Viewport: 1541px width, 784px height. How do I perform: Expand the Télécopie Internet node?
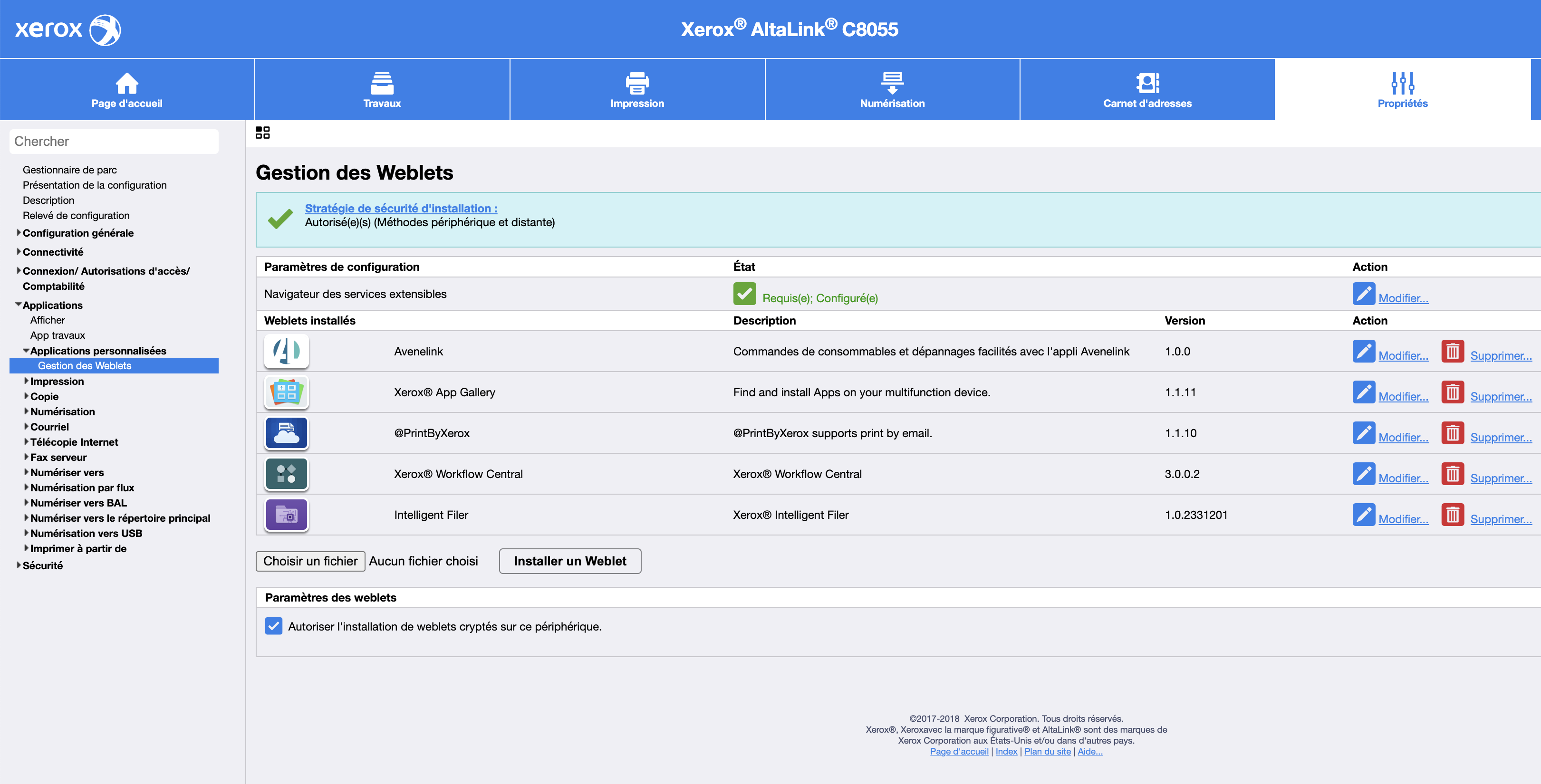(26, 441)
